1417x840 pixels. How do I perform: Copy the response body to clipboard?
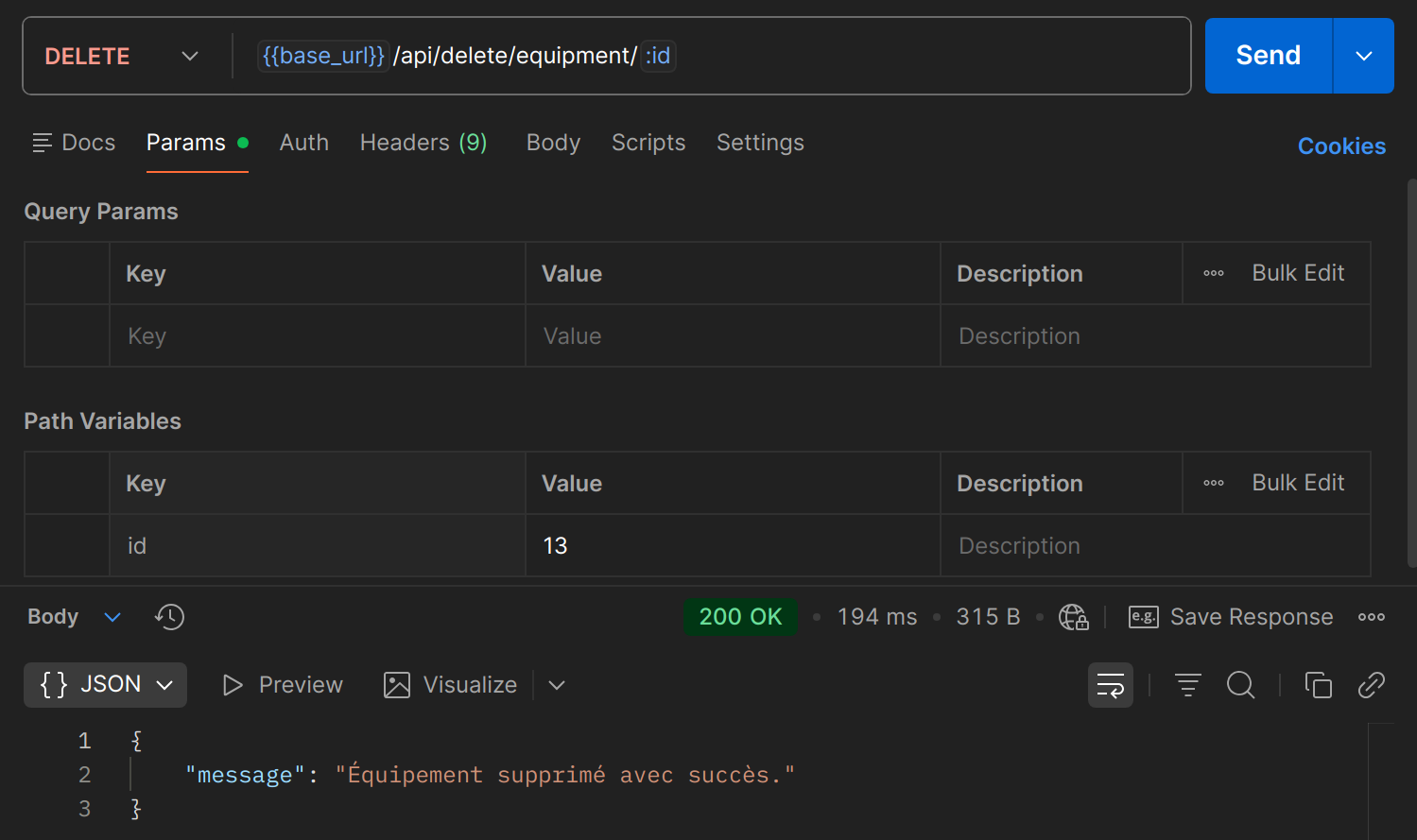1319,685
